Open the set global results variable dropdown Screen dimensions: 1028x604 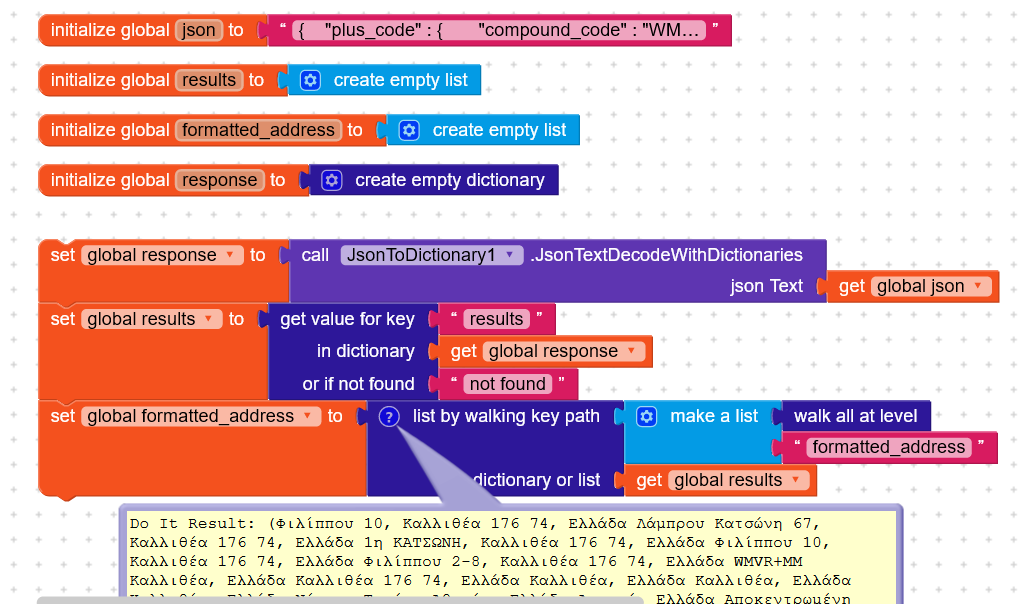click(x=151, y=319)
